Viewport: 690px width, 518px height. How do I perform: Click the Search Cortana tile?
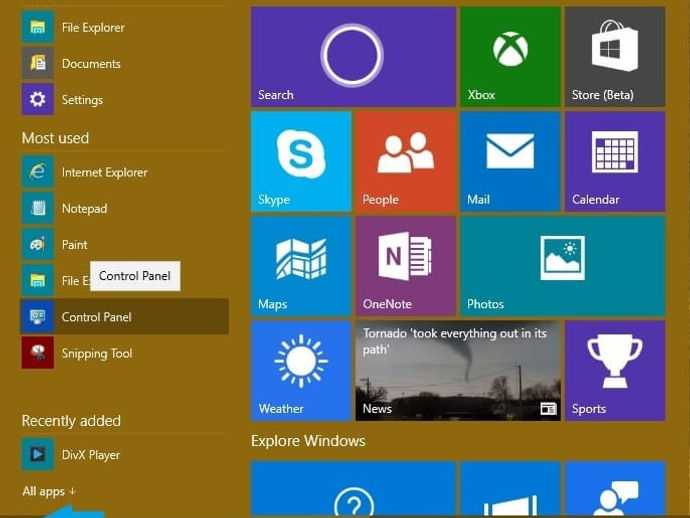tap(353, 57)
